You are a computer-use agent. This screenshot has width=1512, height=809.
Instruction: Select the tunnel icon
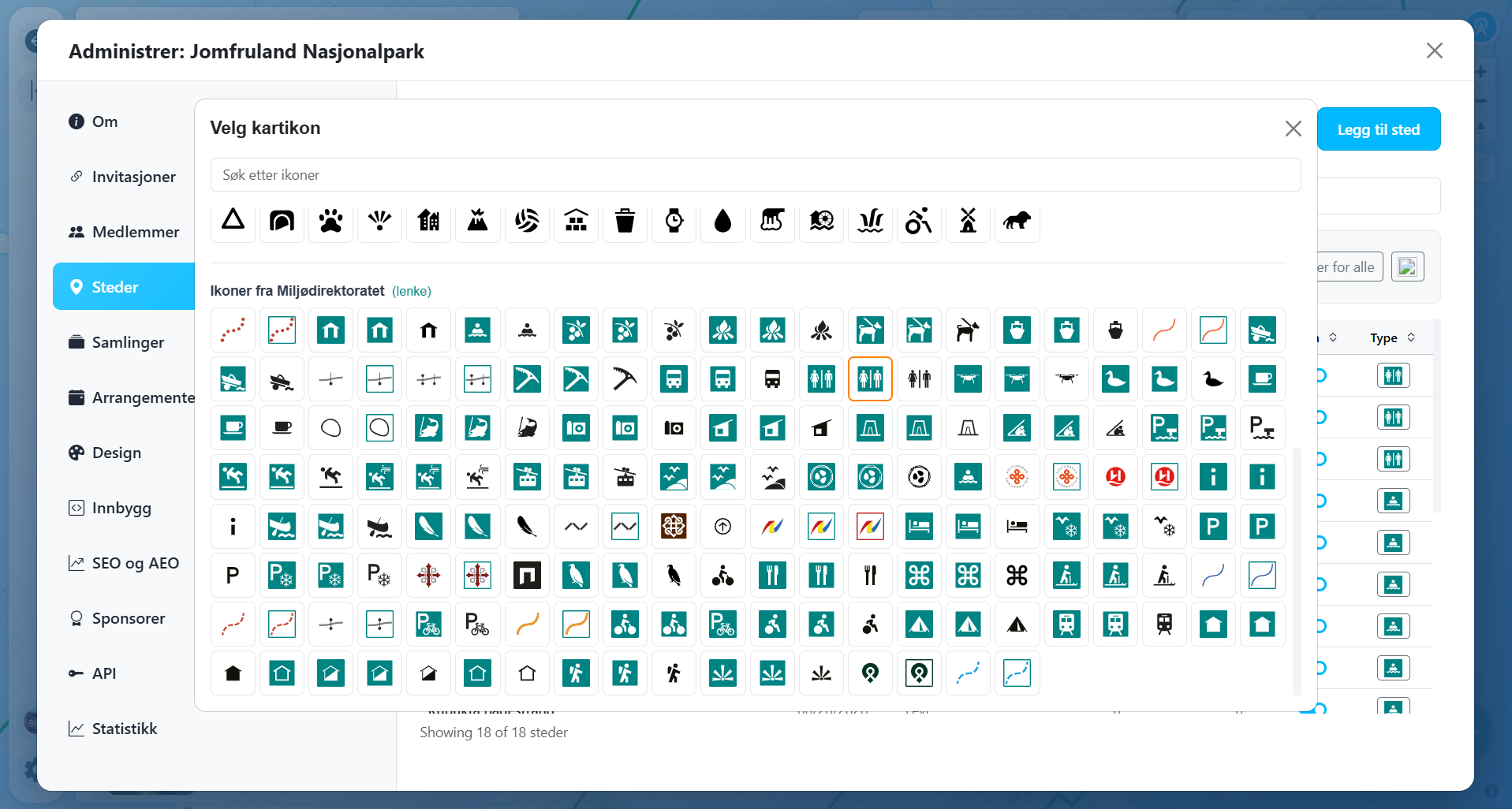point(282,221)
